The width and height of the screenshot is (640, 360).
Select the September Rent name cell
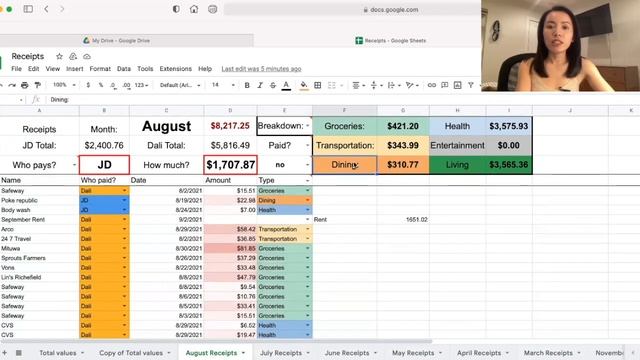[x=40, y=220]
